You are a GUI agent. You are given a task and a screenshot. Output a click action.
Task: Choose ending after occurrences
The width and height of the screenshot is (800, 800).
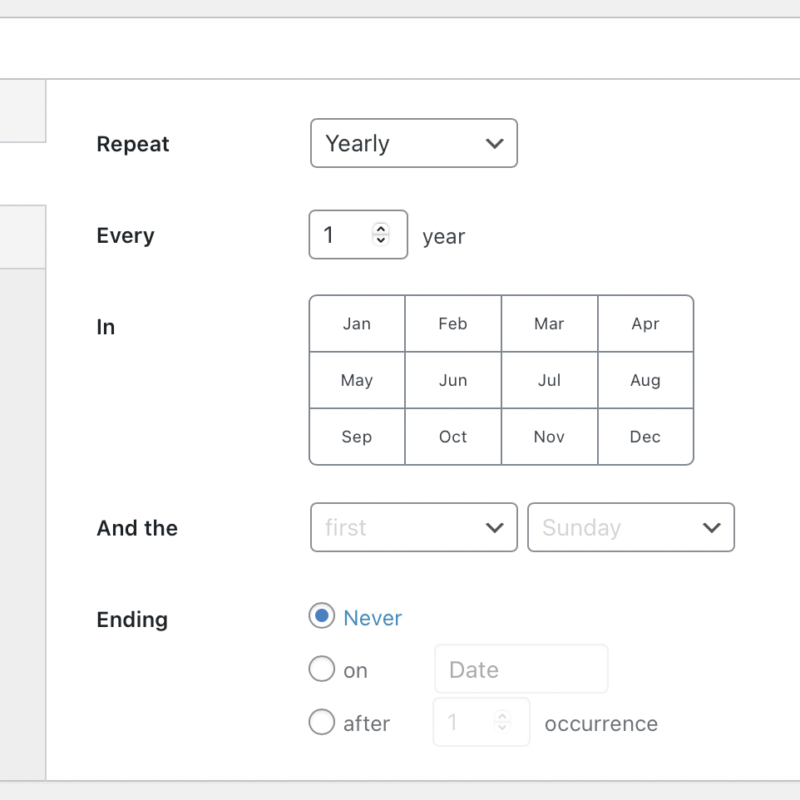[x=322, y=722]
